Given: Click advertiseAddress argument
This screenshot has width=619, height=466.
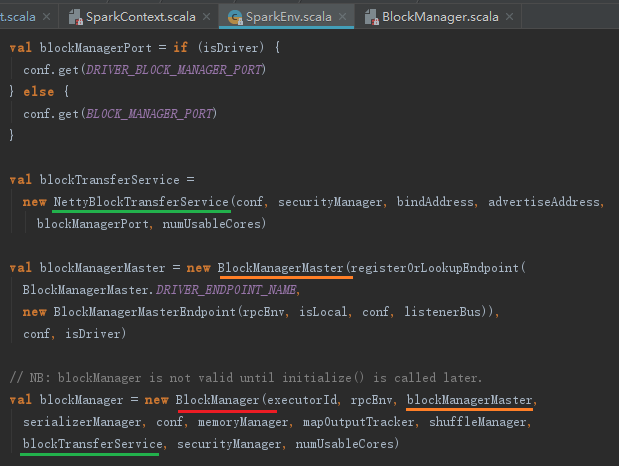Looking at the screenshot, I should (x=544, y=202).
